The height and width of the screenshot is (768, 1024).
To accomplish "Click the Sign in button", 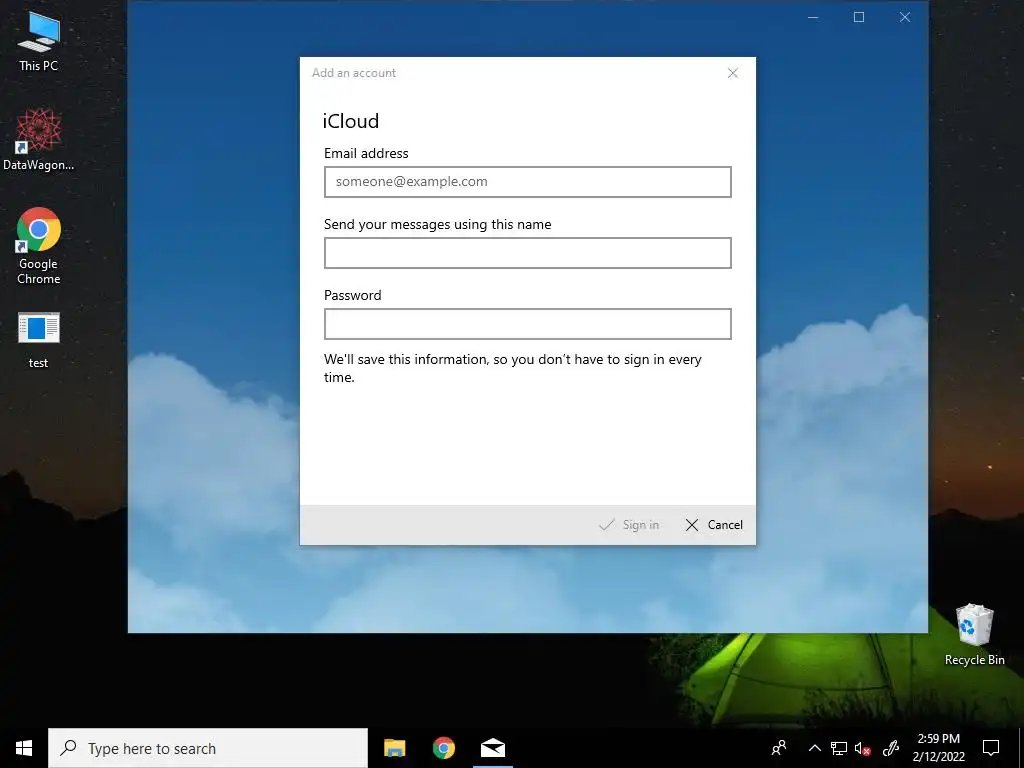I will [629, 525].
